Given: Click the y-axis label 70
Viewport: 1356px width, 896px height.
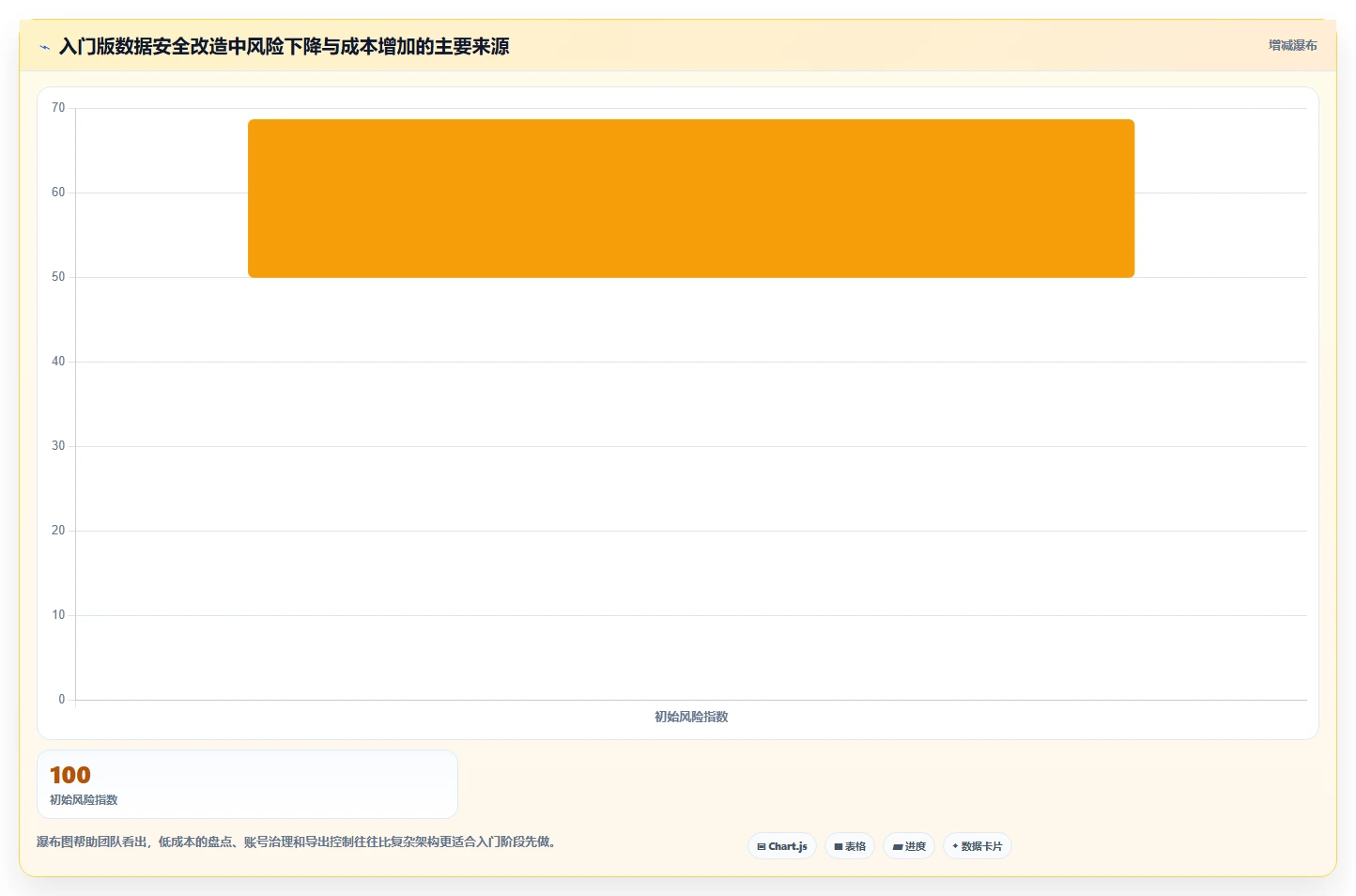Looking at the screenshot, I should pos(58,108).
